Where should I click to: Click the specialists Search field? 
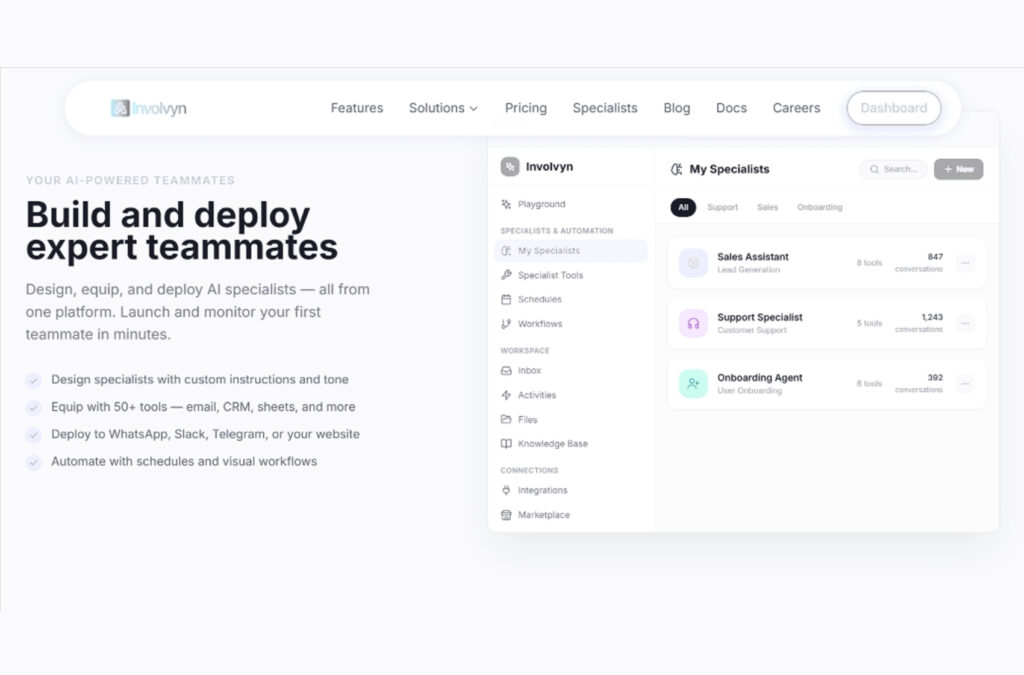[x=894, y=169]
